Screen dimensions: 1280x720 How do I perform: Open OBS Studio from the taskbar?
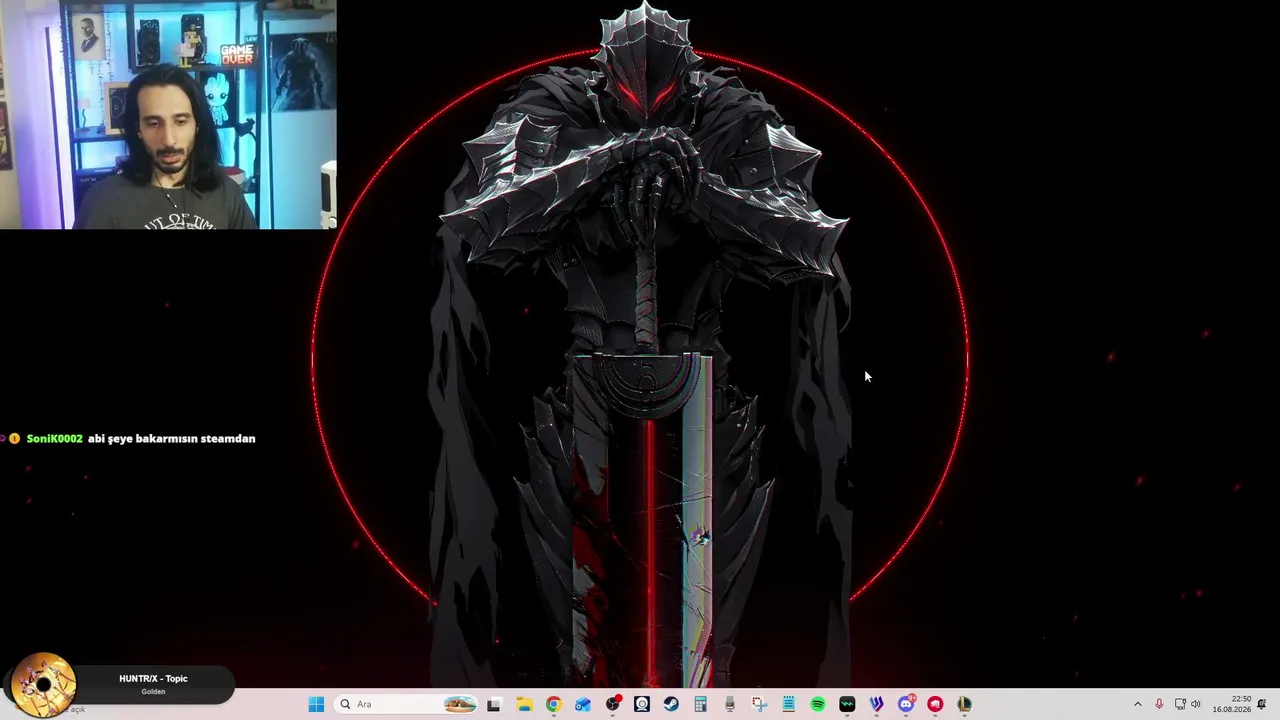(x=613, y=704)
